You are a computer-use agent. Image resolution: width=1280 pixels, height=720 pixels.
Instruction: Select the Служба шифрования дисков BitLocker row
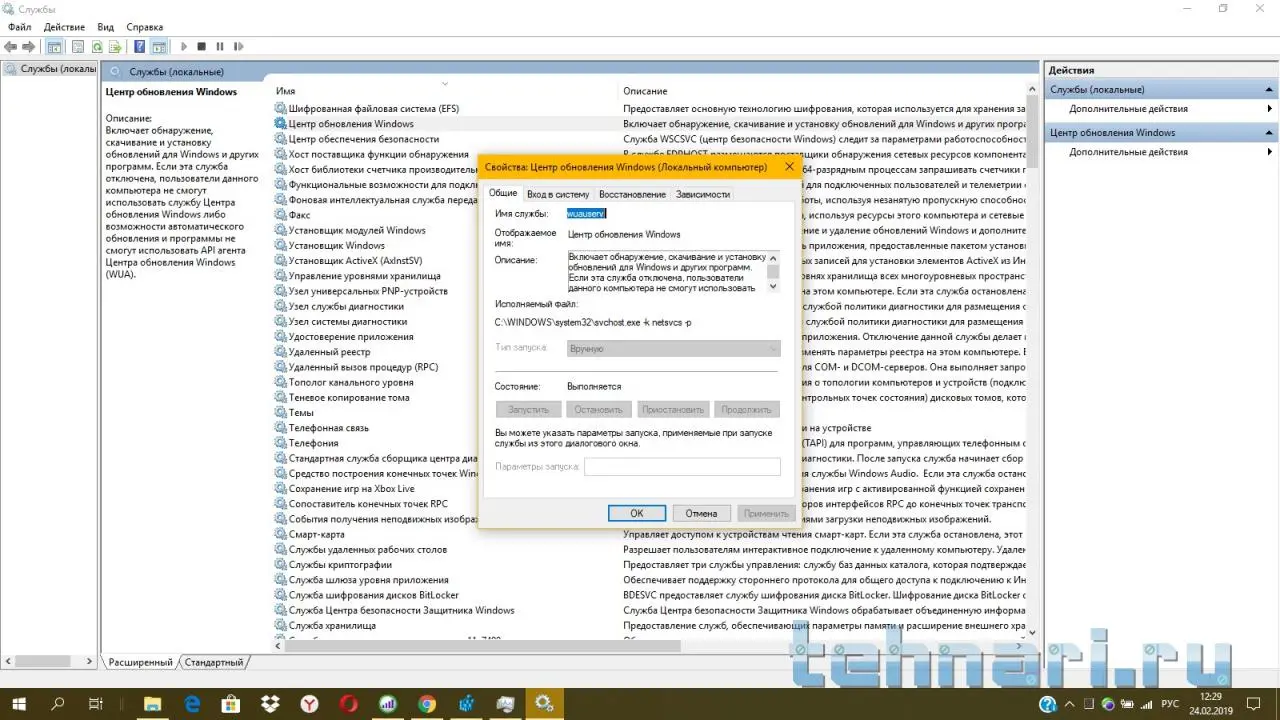[374, 595]
